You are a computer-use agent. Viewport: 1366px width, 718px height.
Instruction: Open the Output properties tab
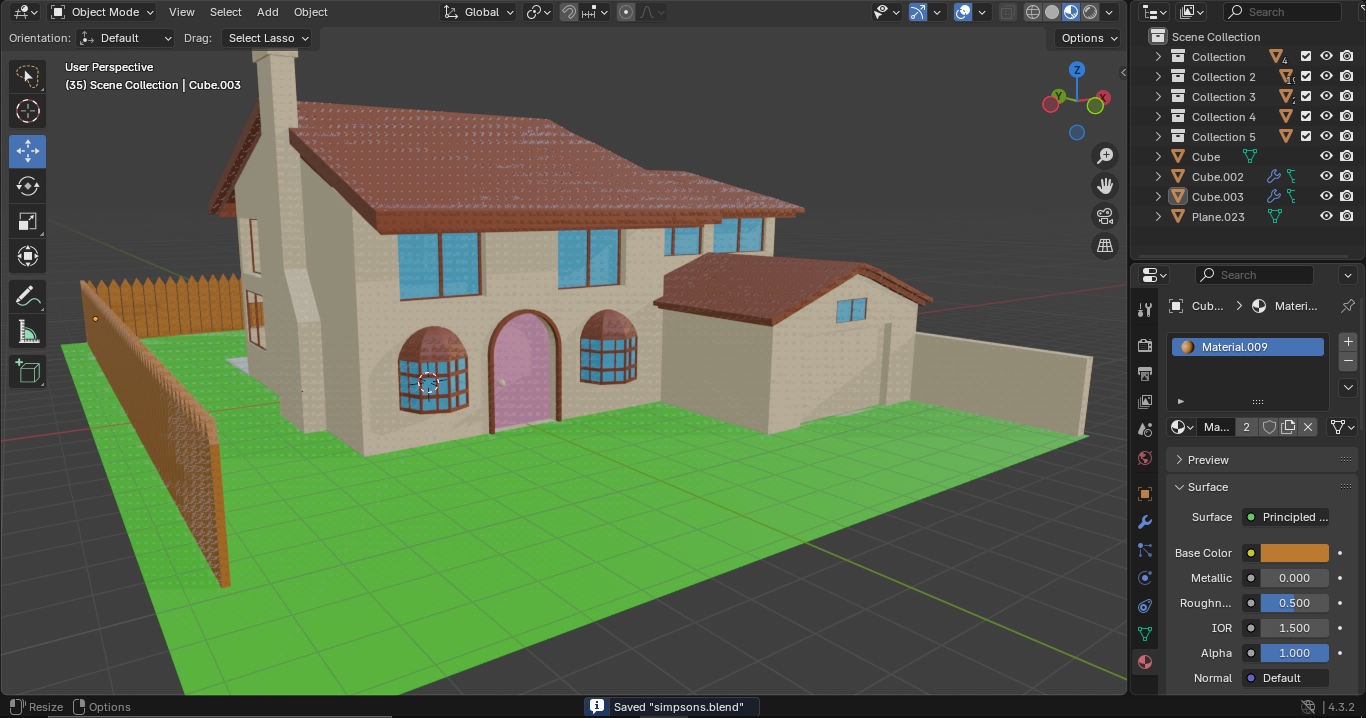(x=1146, y=373)
